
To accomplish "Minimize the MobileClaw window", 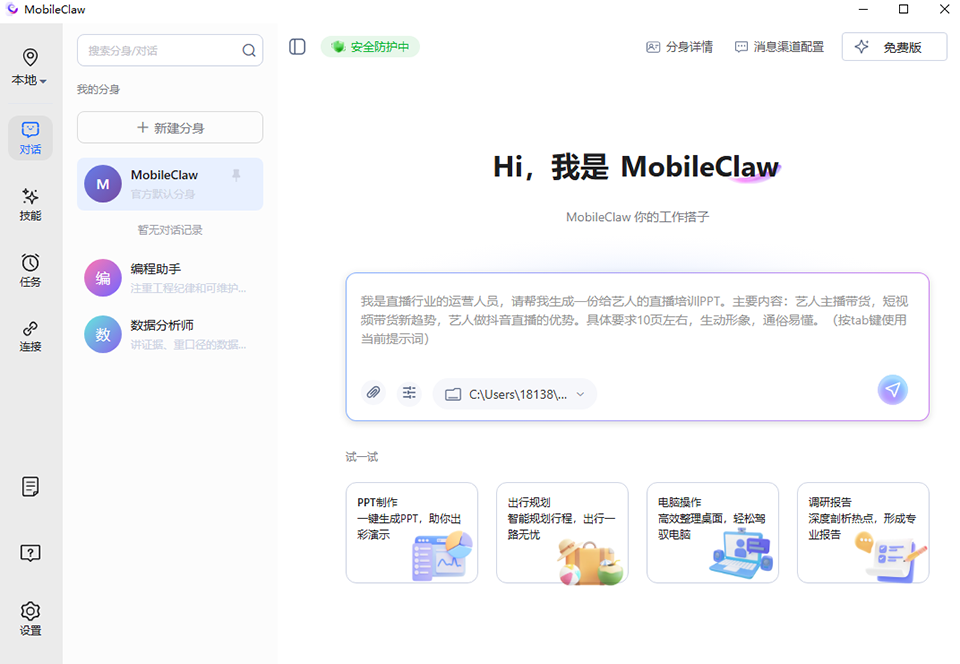I will coord(863,9).
